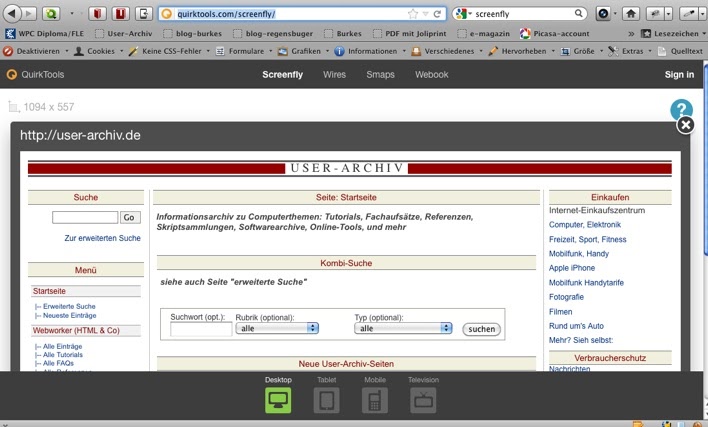Open the Computer, Elektronik shopping link
708x427 pixels.
coord(585,224)
